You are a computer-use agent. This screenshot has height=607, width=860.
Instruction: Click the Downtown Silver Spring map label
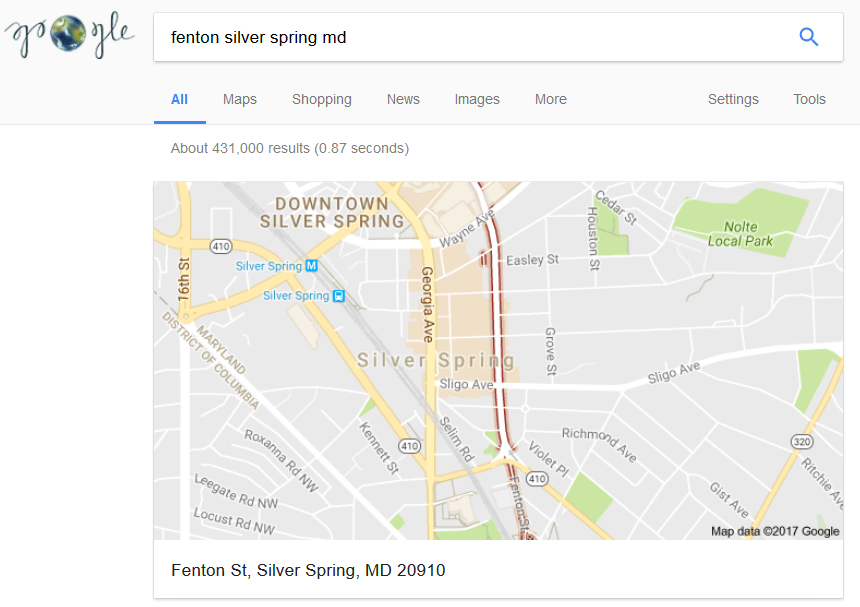[332, 212]
